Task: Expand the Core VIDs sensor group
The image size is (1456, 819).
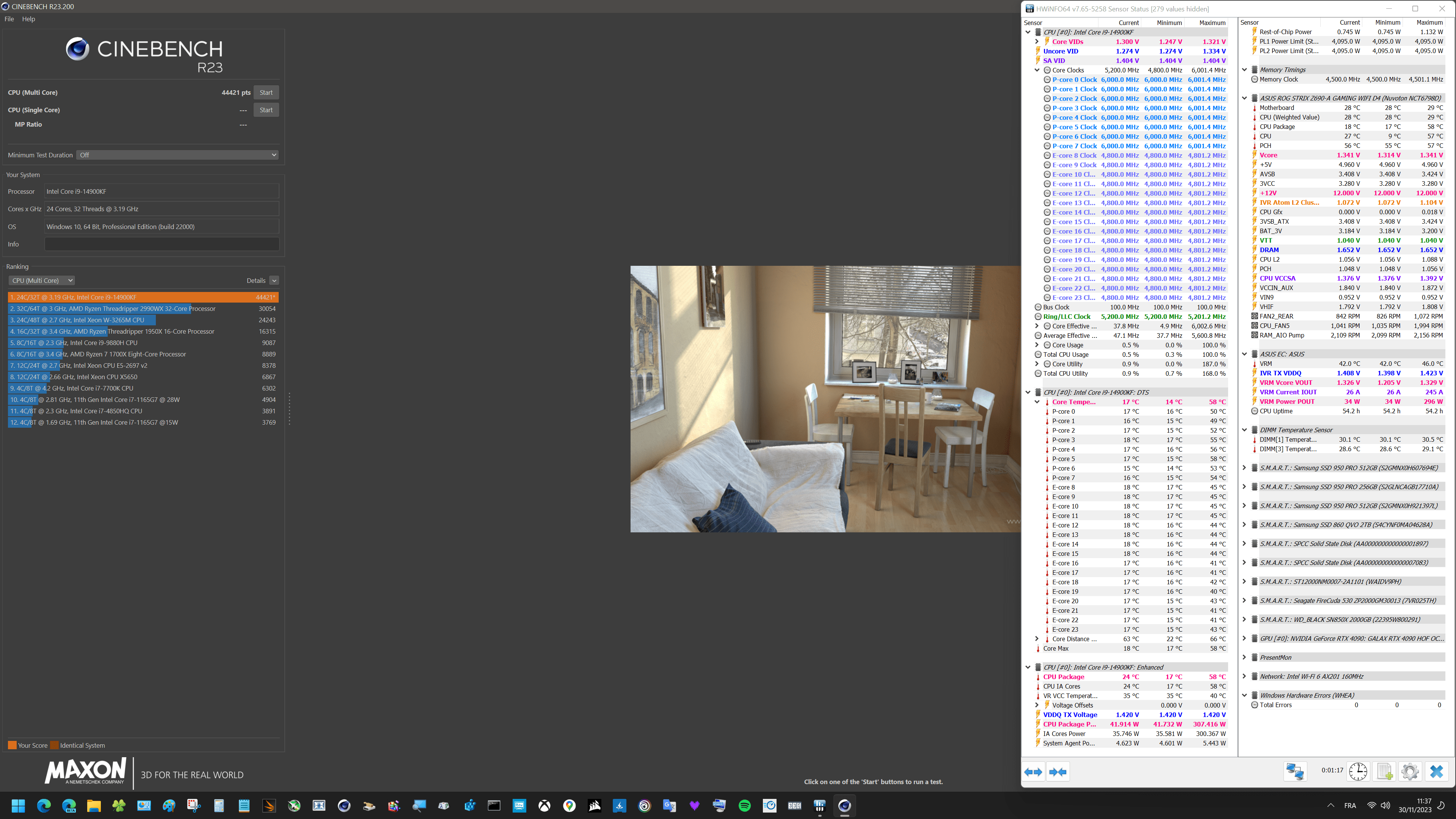Action: coord(1037,42)
